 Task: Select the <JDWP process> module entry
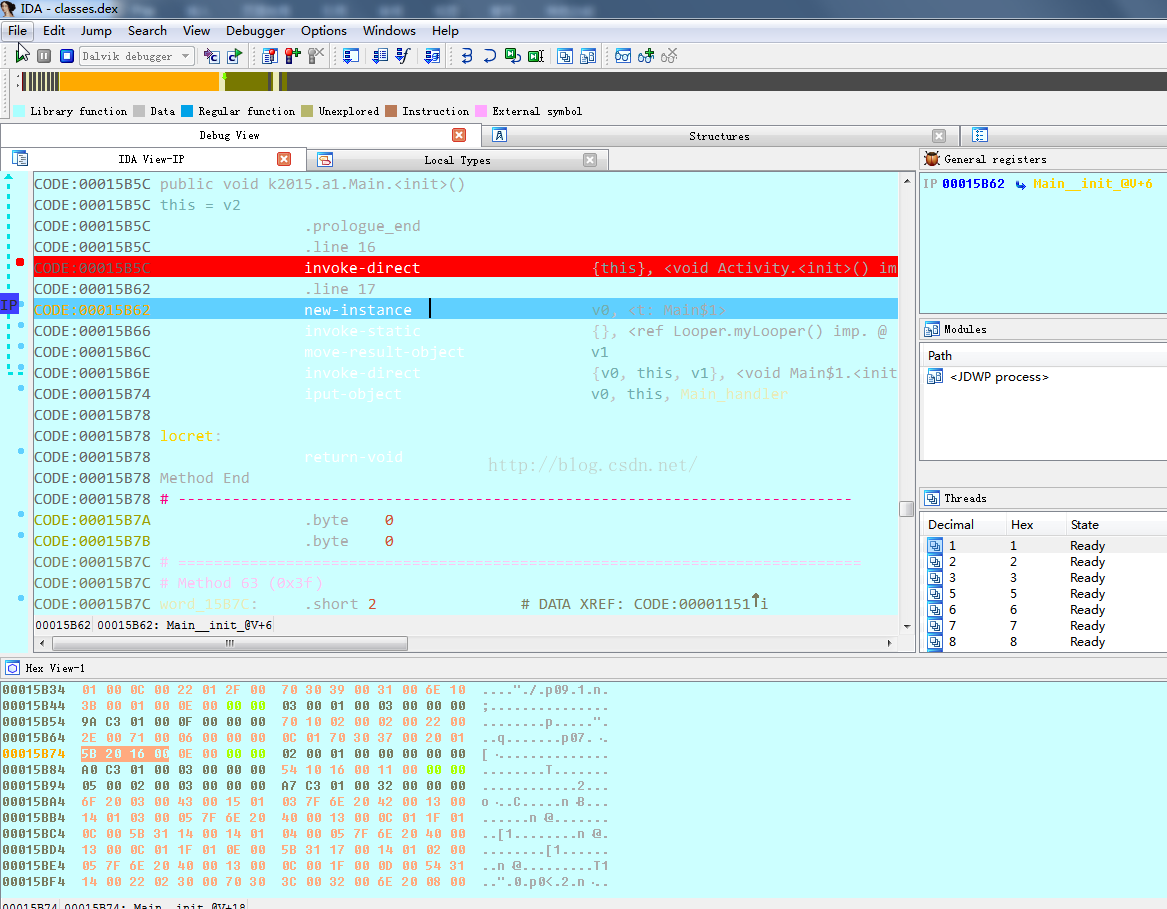999,377
